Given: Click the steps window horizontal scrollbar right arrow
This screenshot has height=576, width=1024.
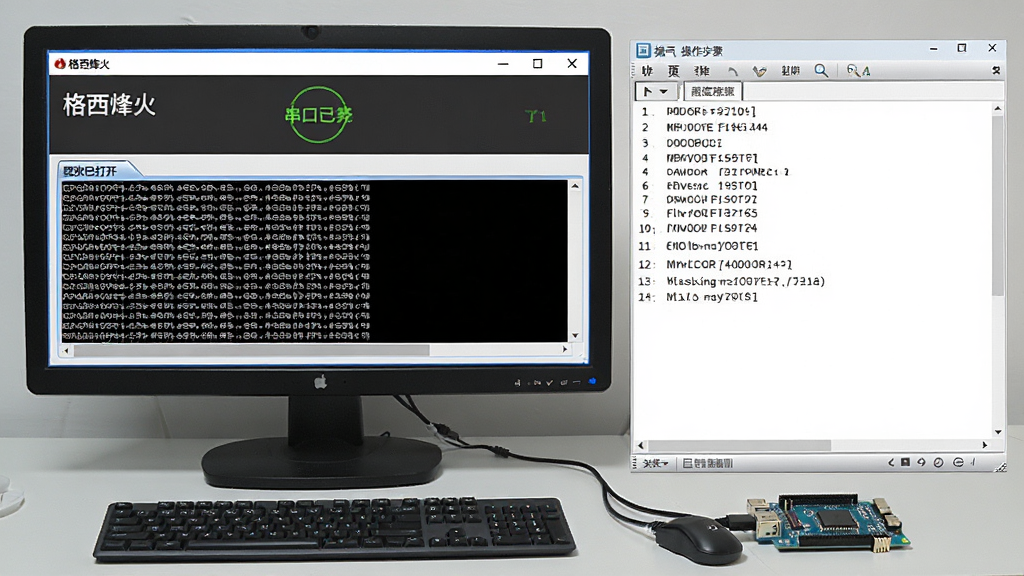Looking at the screenshot, I should [985, 445].
